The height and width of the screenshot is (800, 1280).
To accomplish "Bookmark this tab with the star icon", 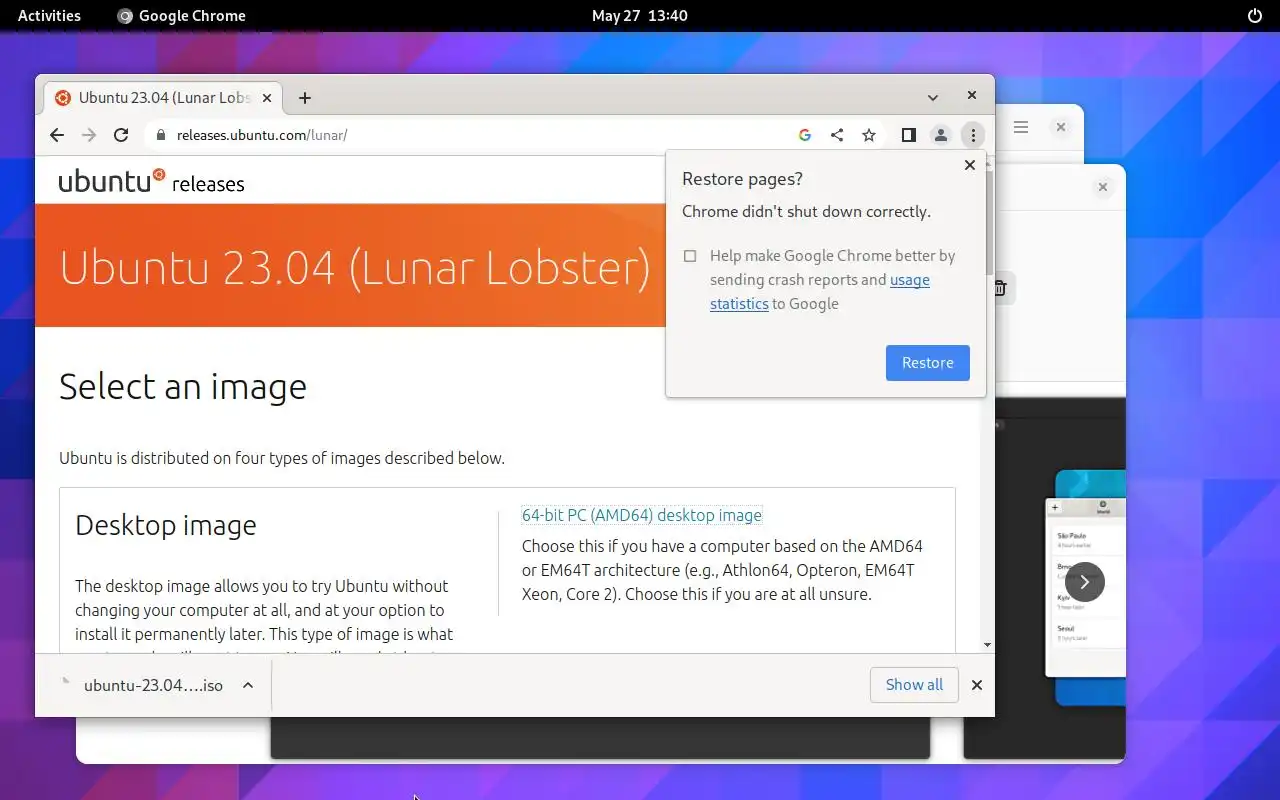I will coord(869,135).
